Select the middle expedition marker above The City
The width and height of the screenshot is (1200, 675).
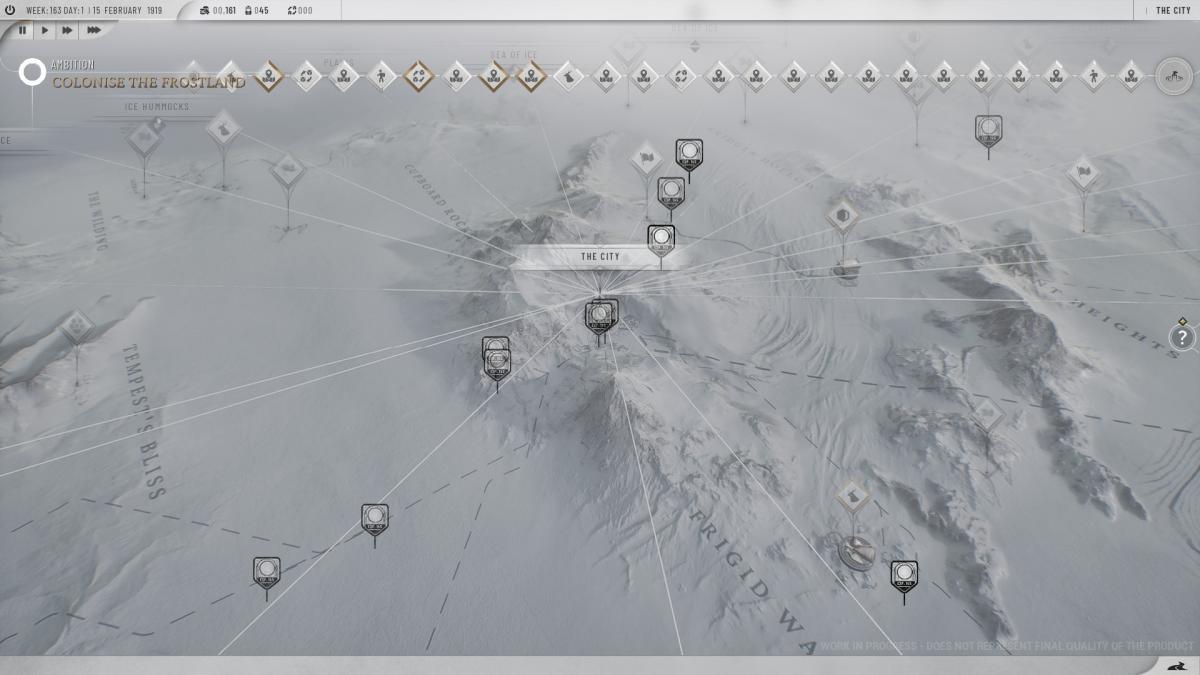tap(671, 195)
